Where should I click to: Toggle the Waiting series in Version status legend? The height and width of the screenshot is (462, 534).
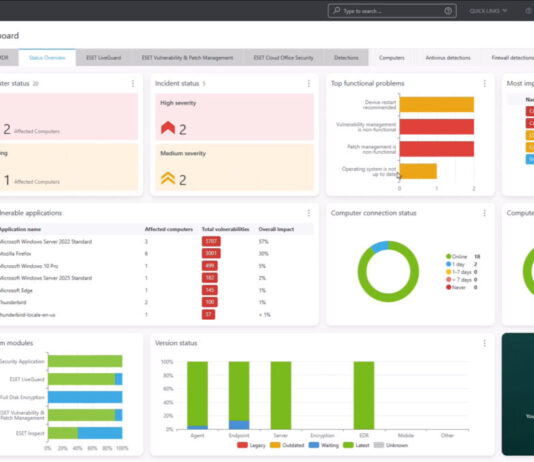pos(324,445)
